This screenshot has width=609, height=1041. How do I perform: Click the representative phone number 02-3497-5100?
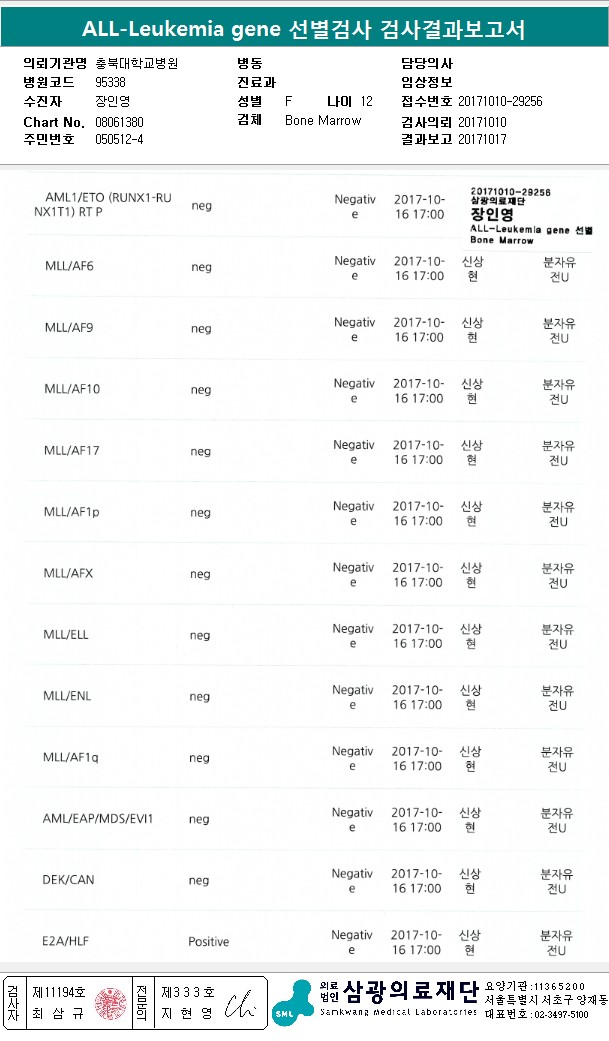(x=550, y=1014)
